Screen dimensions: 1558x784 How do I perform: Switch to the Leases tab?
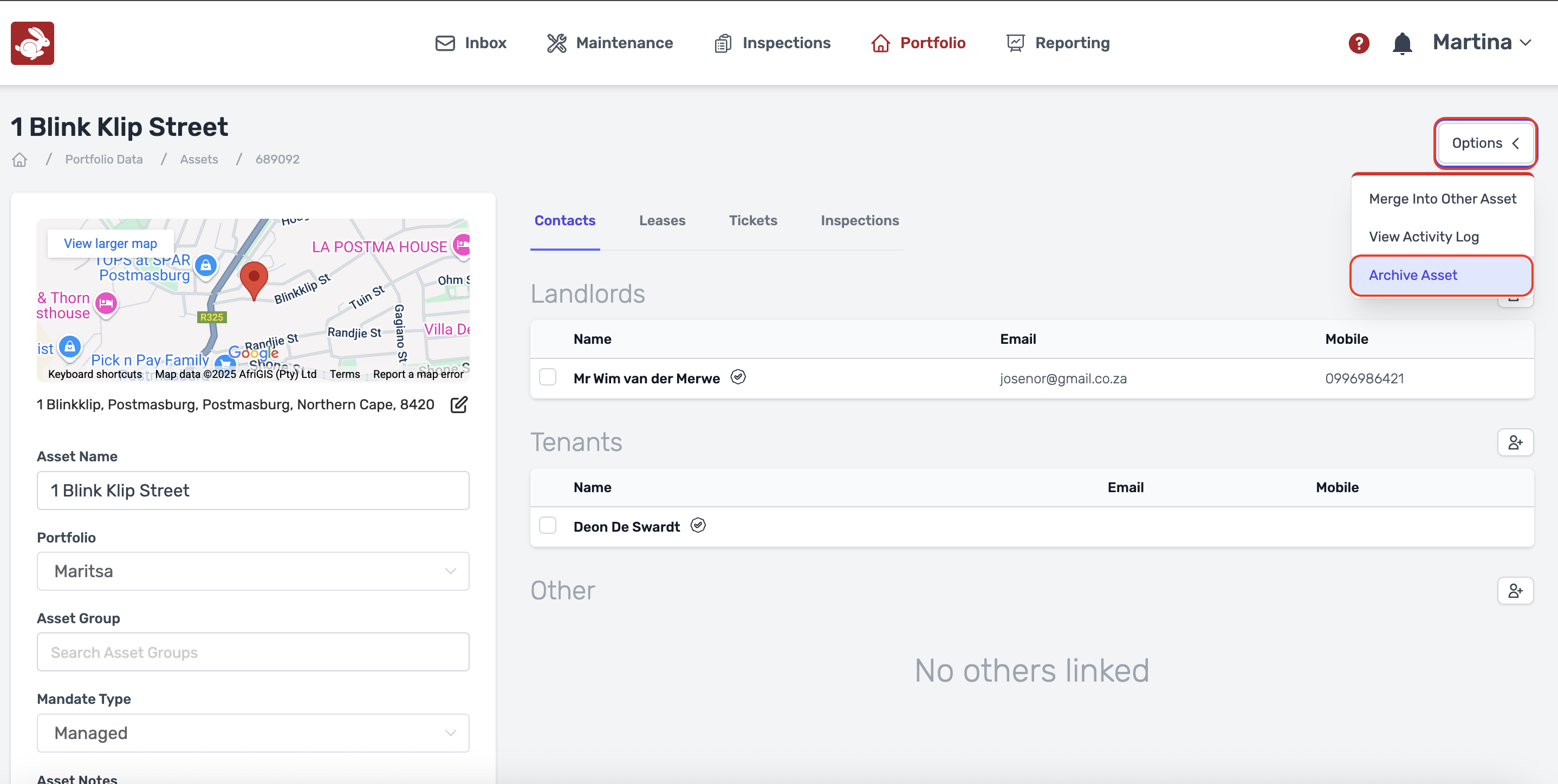click(661, 220)
